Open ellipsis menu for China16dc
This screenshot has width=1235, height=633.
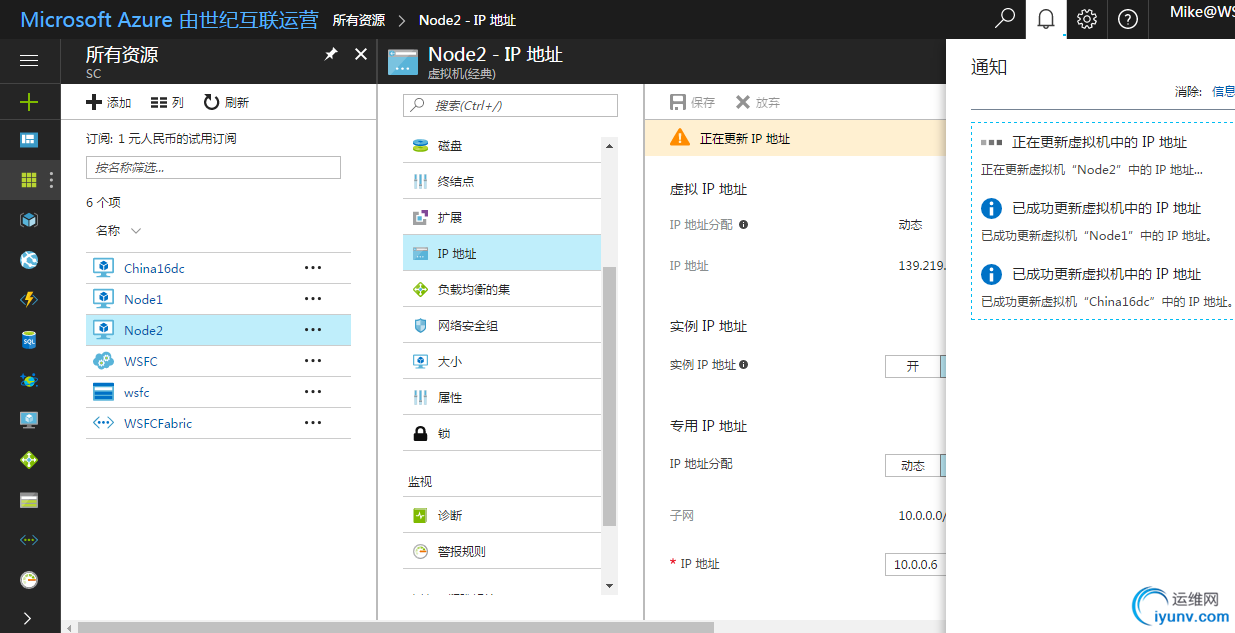point(313,268)
